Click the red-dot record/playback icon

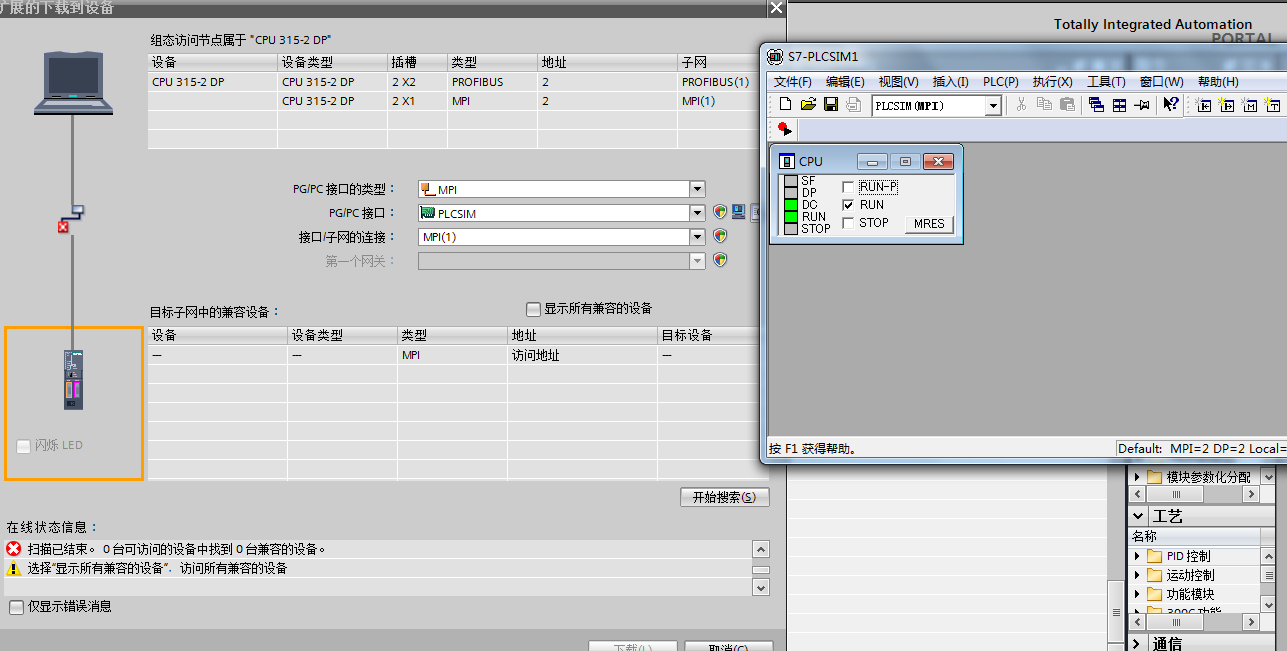pyautogui.click(x=784, y=129)
